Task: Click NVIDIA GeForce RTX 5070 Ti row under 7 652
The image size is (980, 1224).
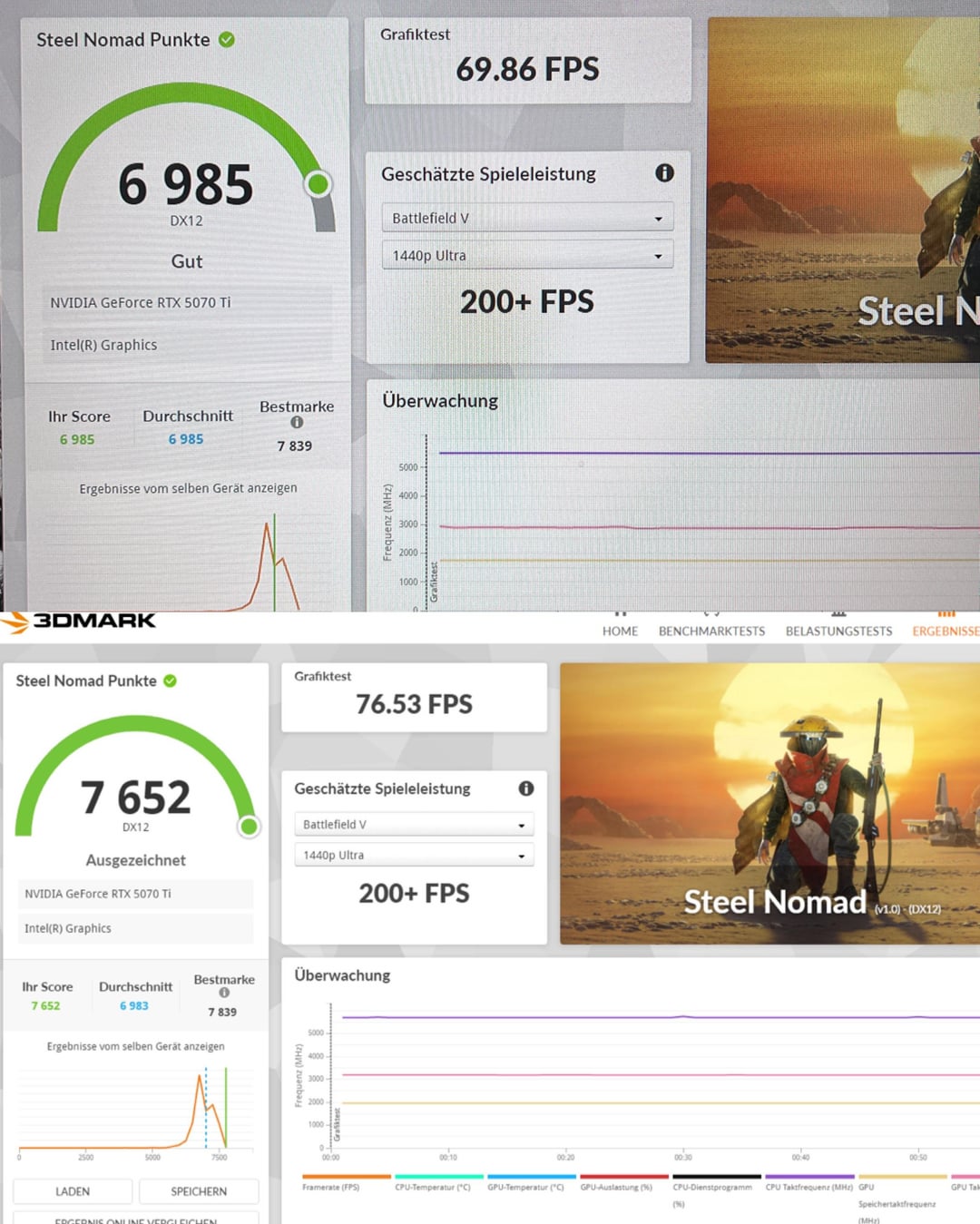Action: click(135, 894)
